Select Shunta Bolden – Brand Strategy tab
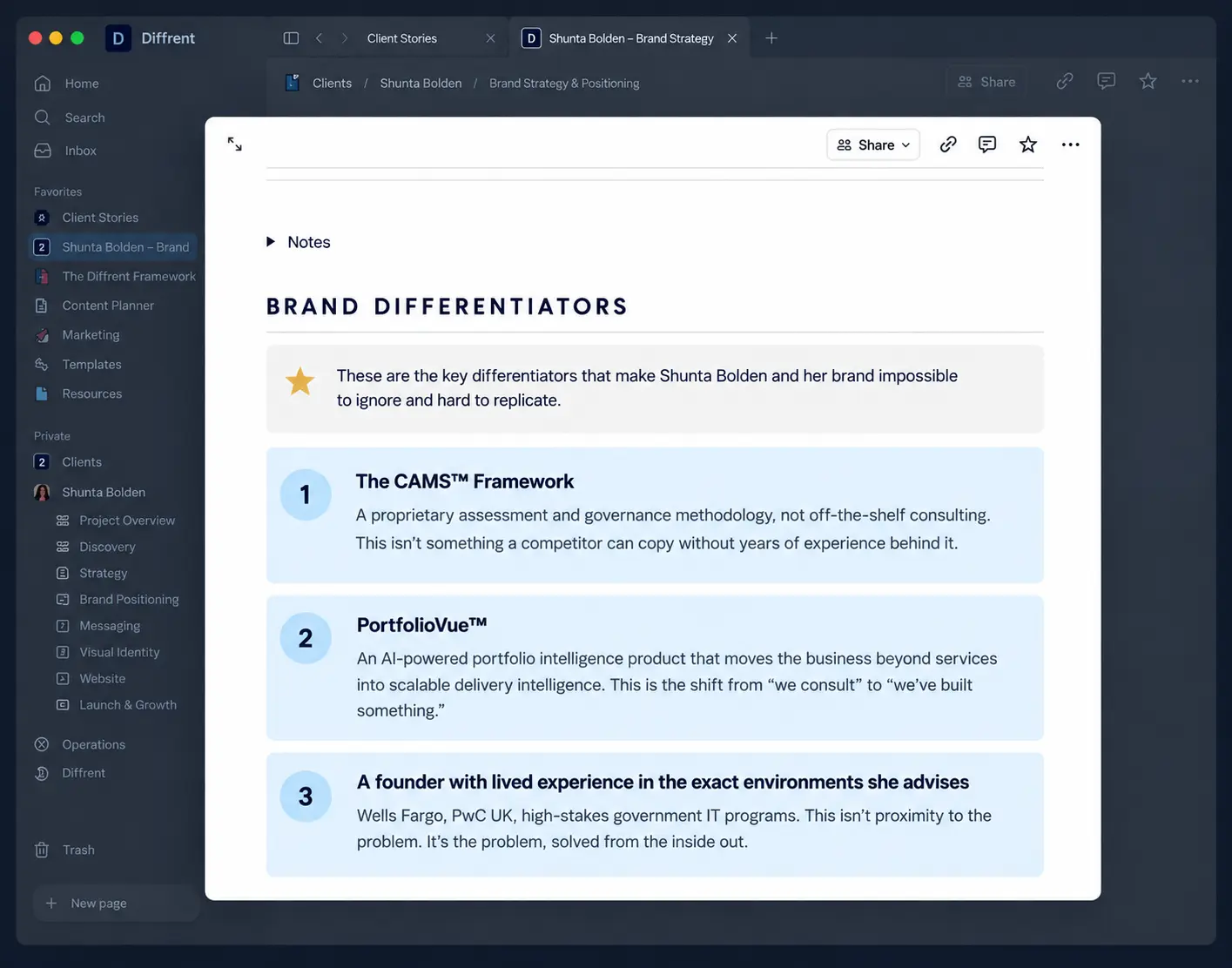The height and width of the screenshot is (968, 1232). 631,38
